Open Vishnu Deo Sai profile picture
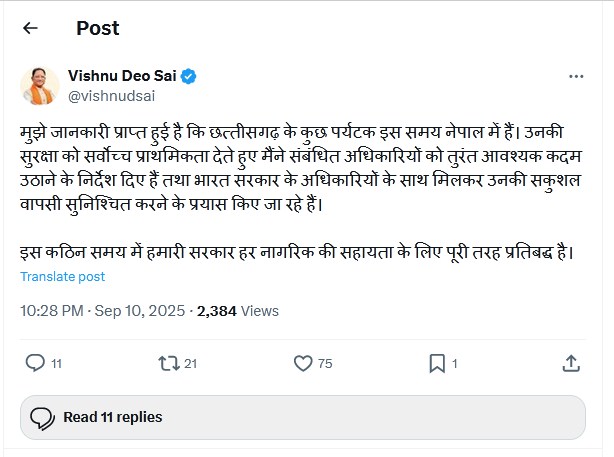 click(39, 85)
